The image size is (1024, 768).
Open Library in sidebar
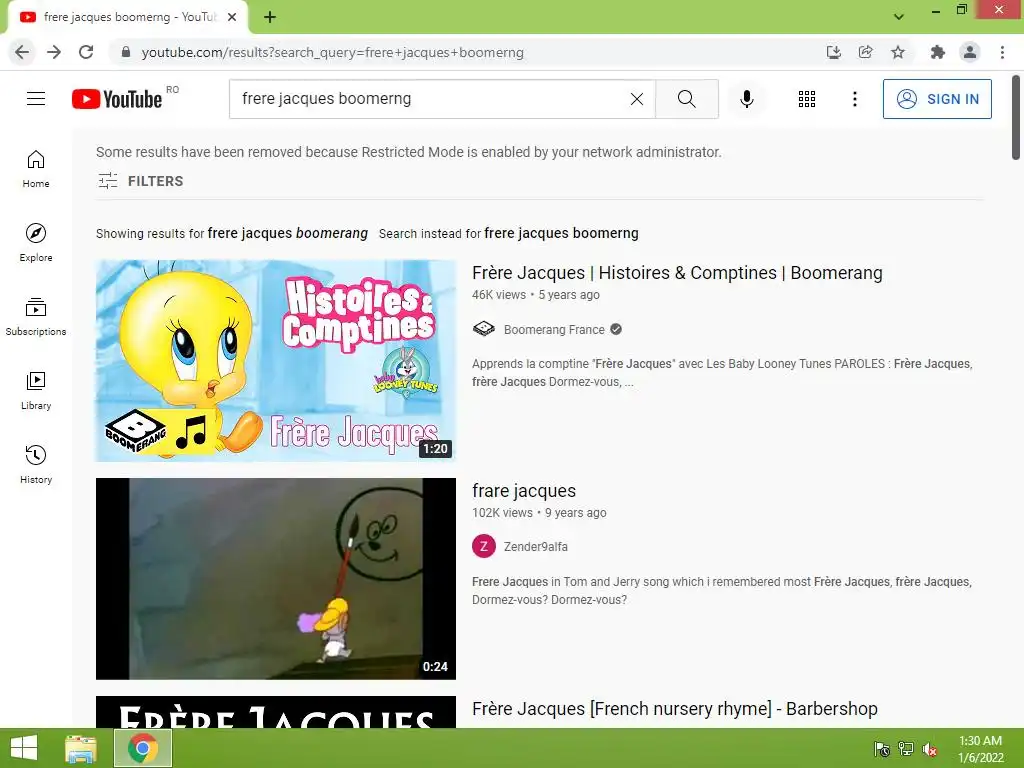36,391
